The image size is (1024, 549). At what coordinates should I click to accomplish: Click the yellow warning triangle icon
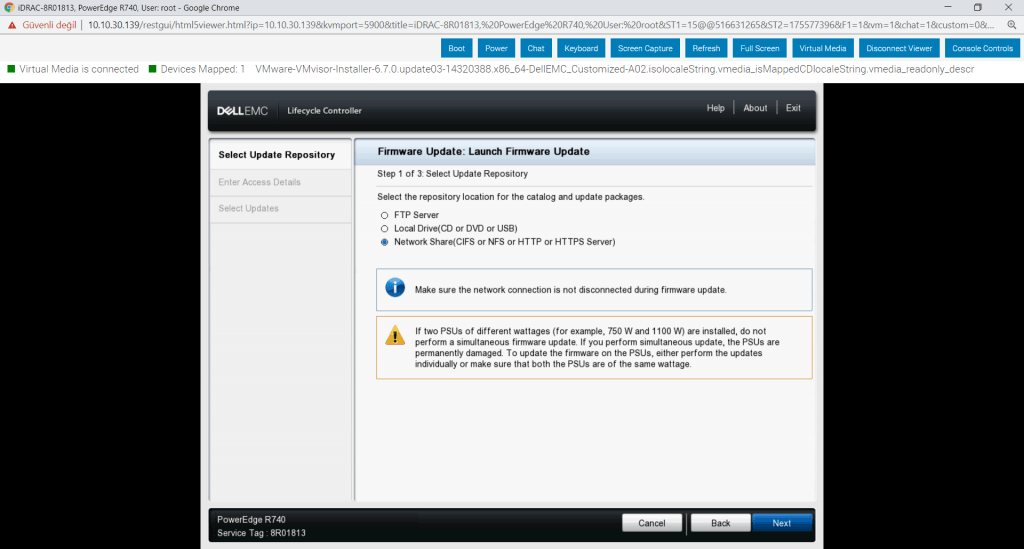(x=395, y=336)
